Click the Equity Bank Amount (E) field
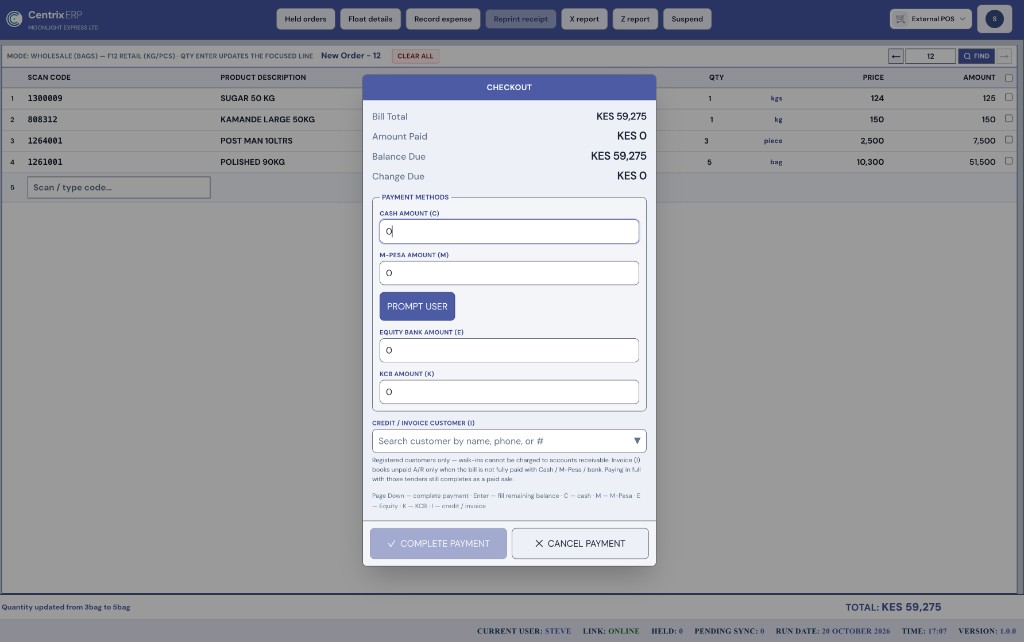Screen dimensions: 1024x642 [x=509, y=350]
